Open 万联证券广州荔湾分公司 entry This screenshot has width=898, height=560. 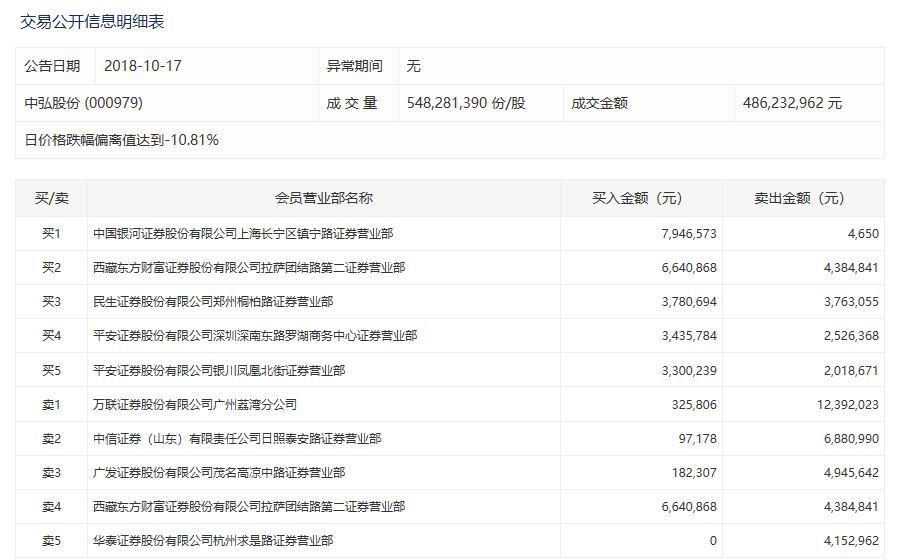pyautogui.click(x=194, y=405)
